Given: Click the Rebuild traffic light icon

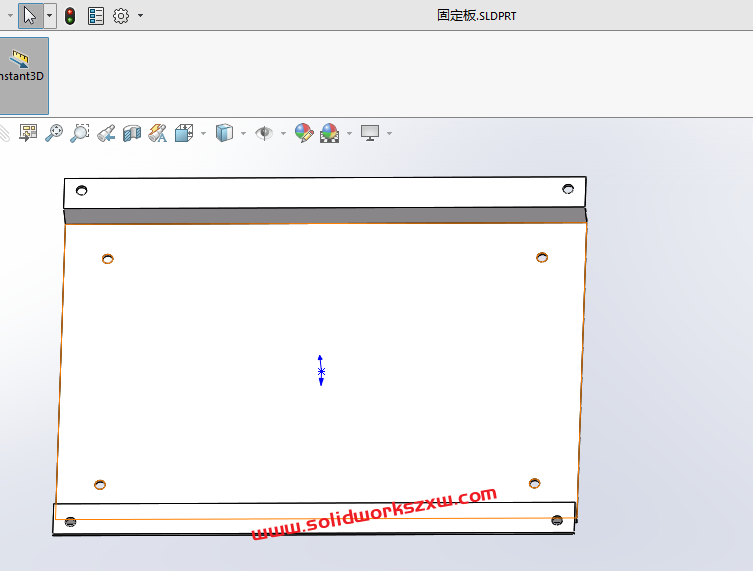Looking at the screenshot, I should coord(70,16).
